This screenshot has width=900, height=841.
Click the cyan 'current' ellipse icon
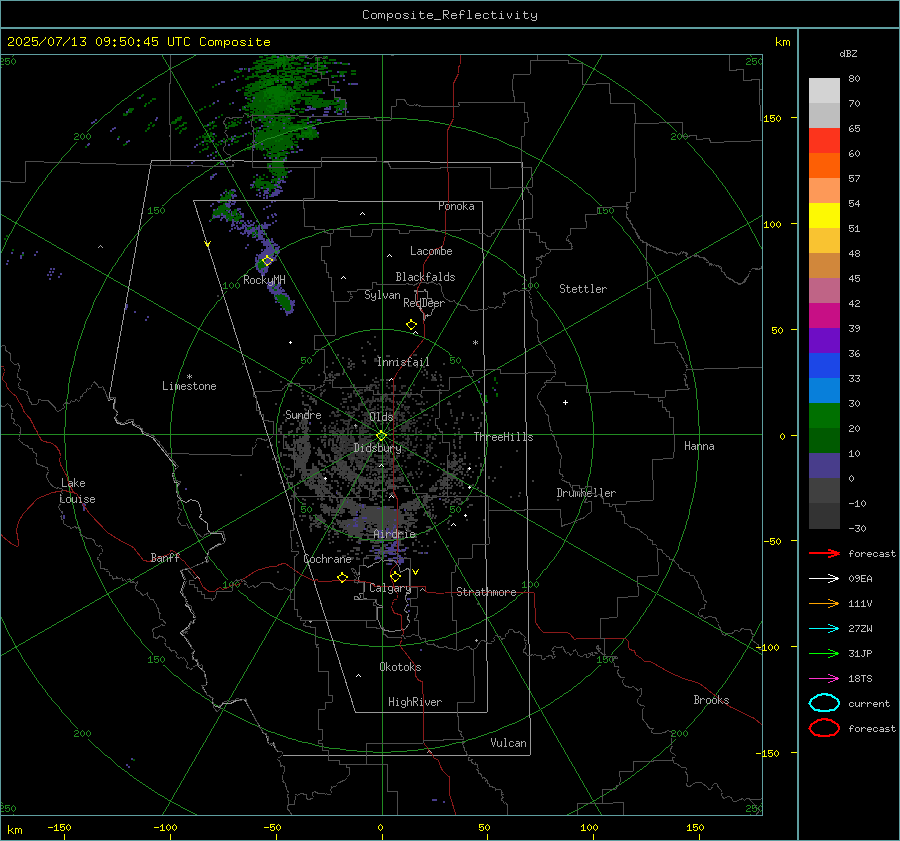(824, 703)
